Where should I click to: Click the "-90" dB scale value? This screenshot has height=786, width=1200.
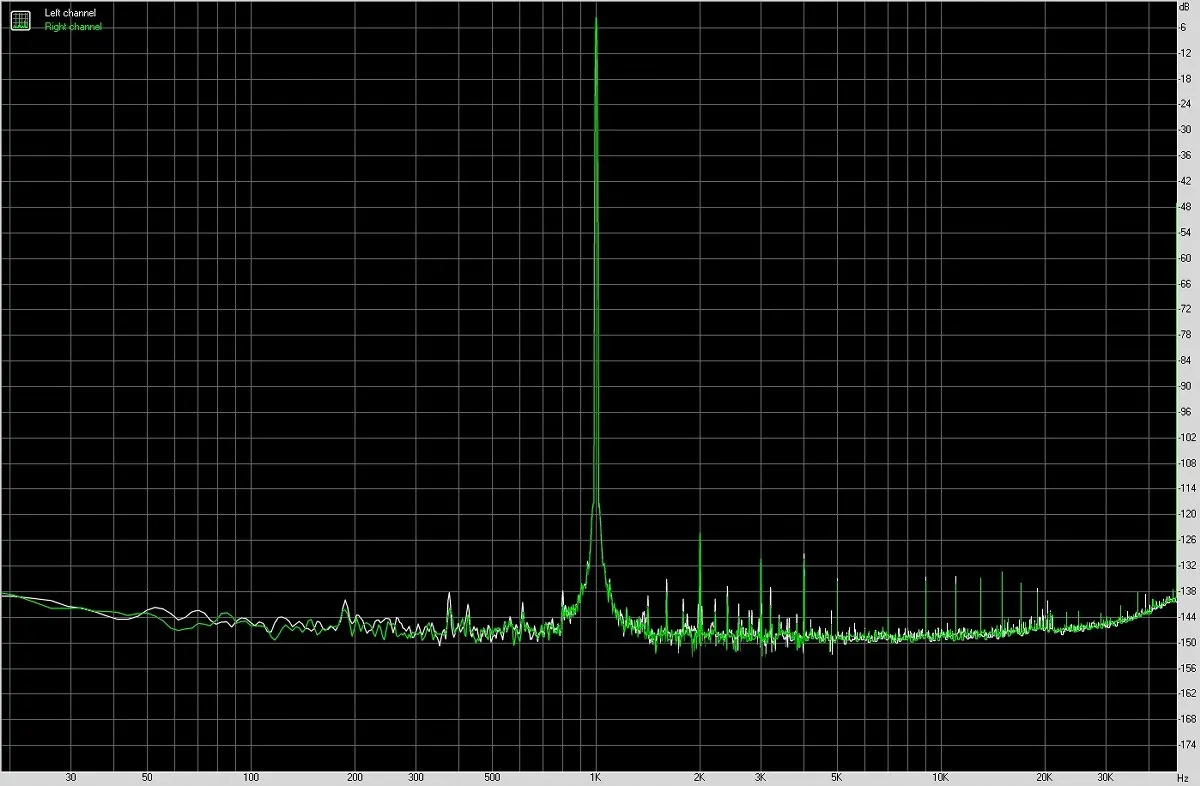pyautogui.click(x=1187, y=386)
